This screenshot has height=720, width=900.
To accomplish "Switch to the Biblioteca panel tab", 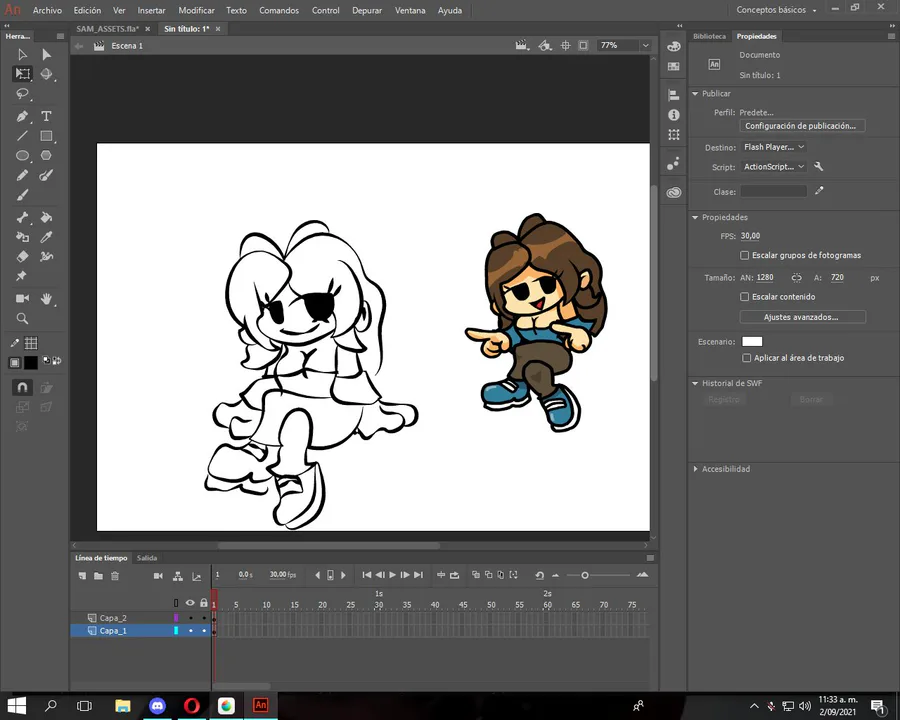I will tap(709, 36).
